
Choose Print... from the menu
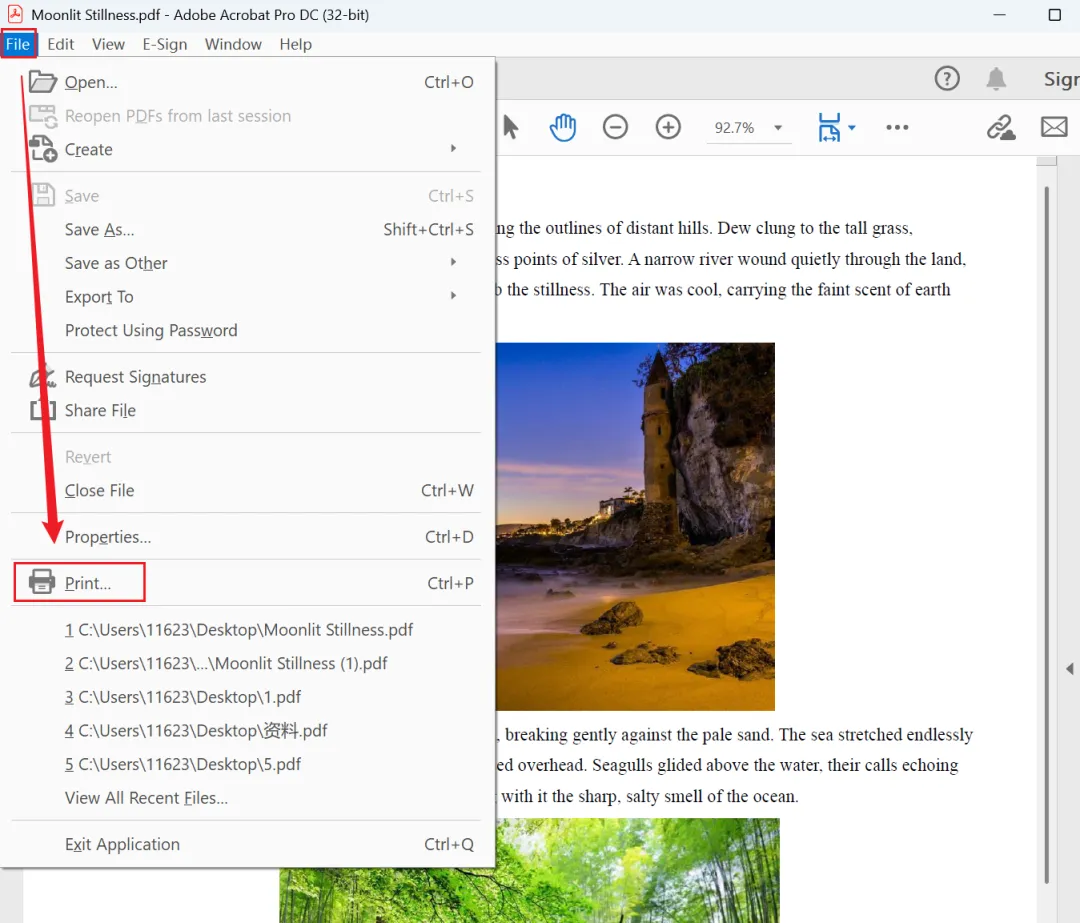tap(246, 583)
